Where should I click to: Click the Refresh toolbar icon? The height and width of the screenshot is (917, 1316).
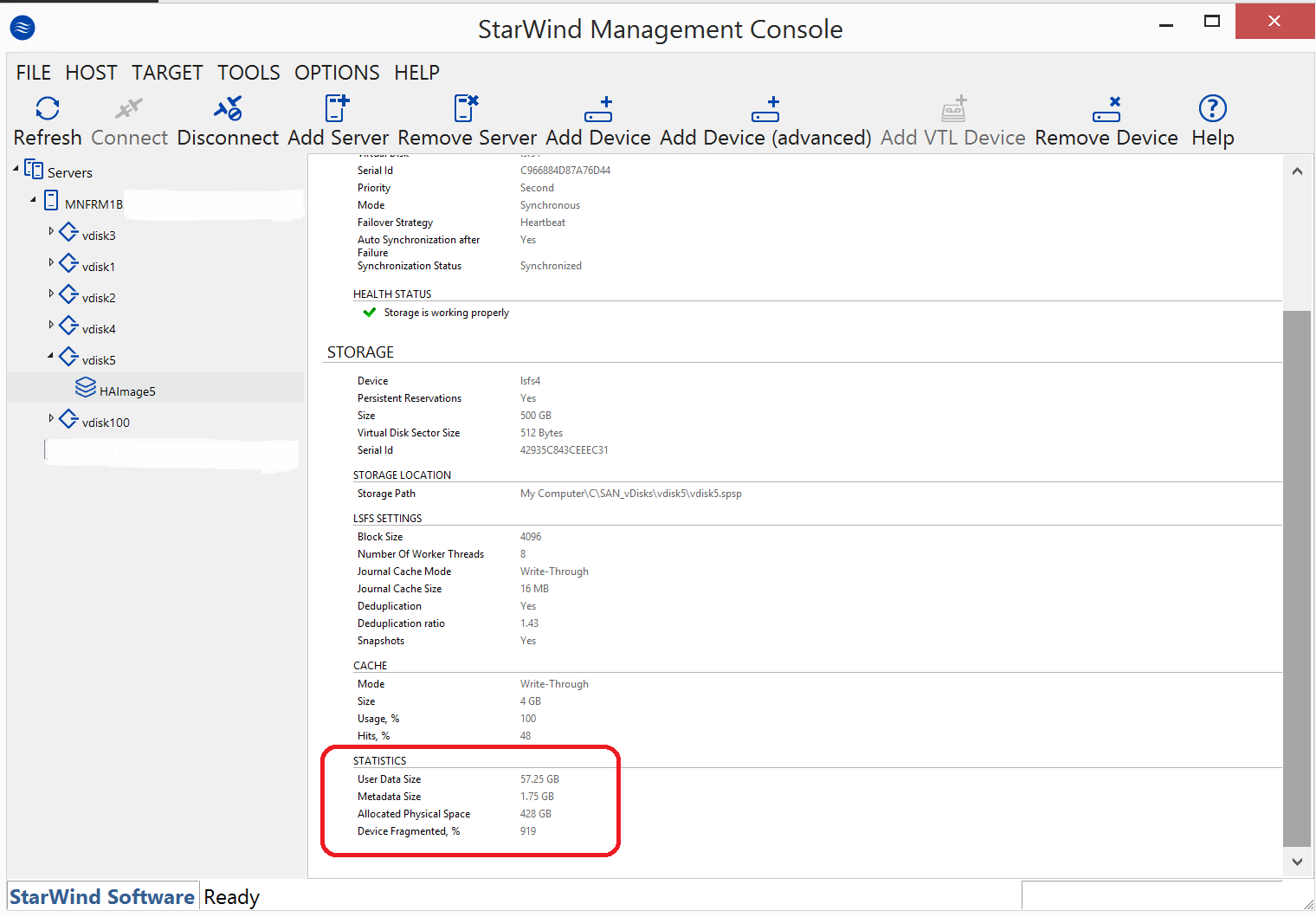[x=48, y=108]
